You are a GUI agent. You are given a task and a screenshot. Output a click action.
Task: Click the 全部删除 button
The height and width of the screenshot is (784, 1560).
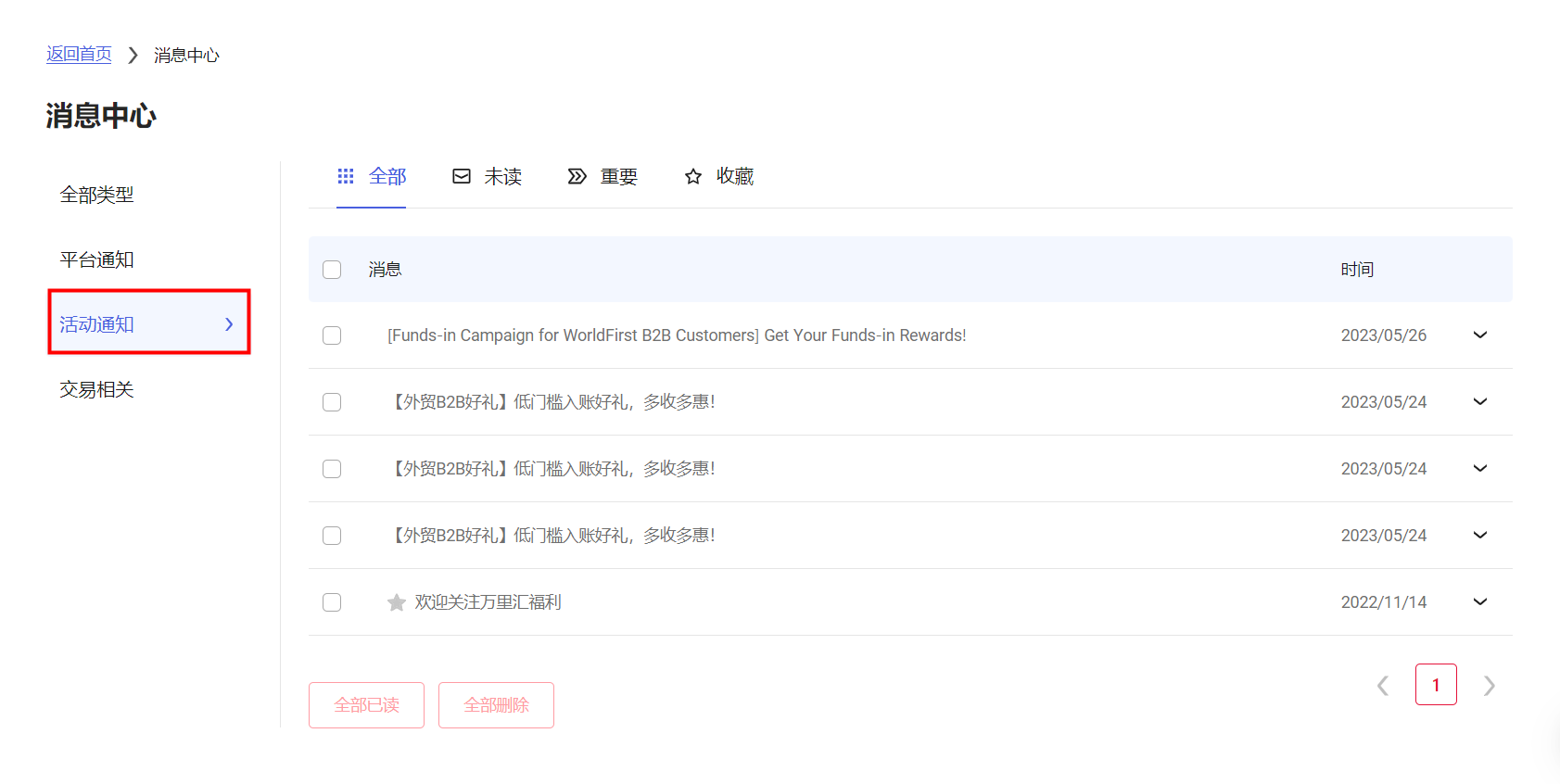click(x=496, y=705)
